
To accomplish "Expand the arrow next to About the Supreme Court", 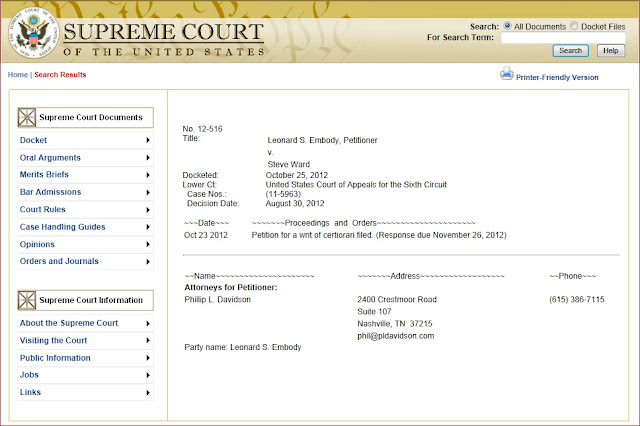I will pyautogui.click(x=148, y=324).
